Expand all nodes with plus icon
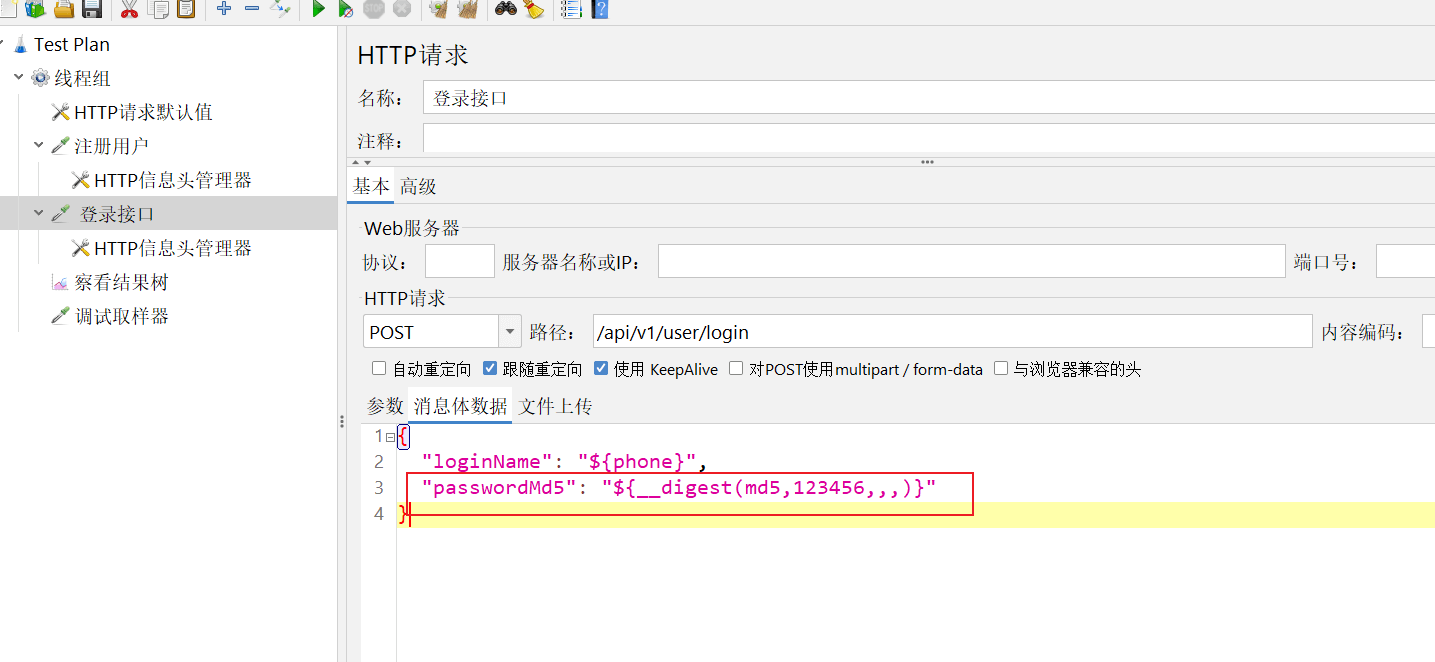 [224, 9]
